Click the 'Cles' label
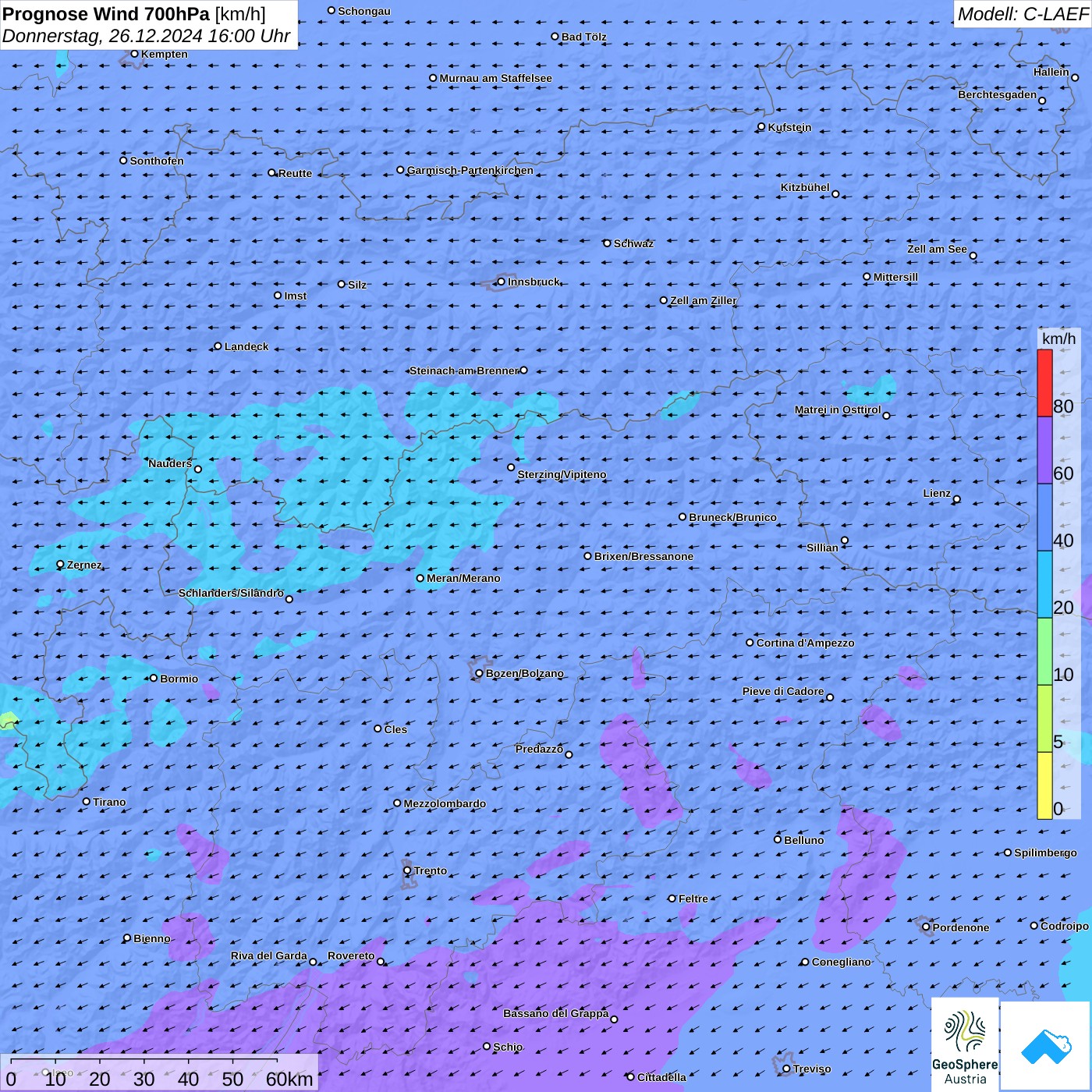 (395, 729)
